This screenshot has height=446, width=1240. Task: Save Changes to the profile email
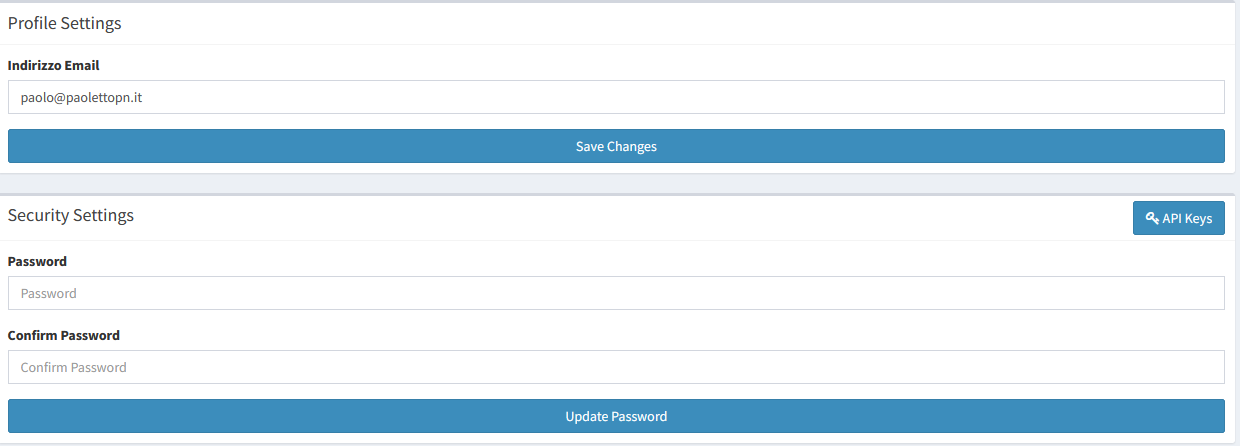click(x=616, y=146)
